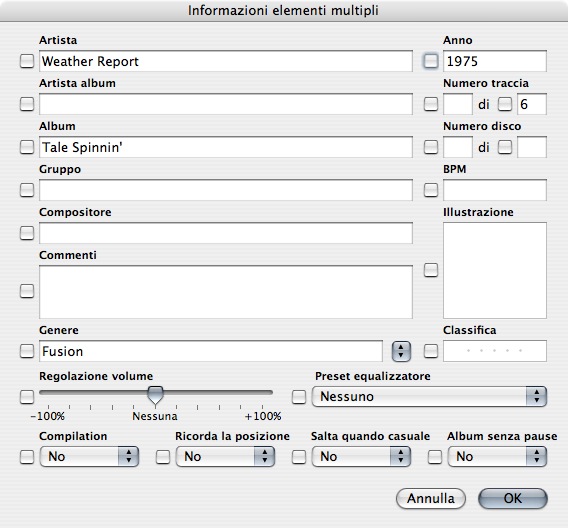The height and width of the screenshot is (528, 568).
Task: Click the Artista field with Weather Report
Action: 226,61
